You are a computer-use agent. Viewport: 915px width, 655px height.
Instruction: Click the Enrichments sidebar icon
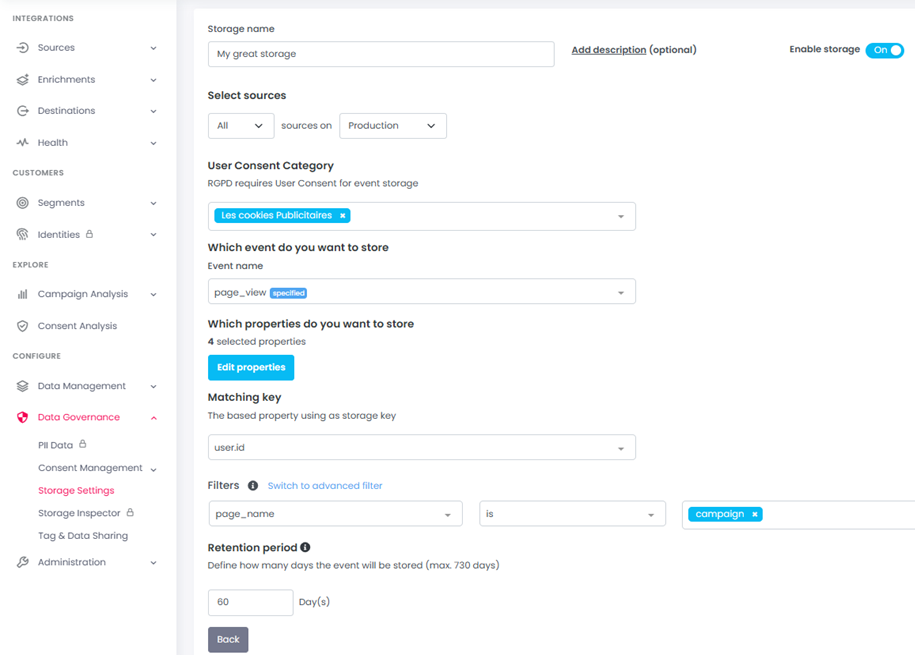22,80
